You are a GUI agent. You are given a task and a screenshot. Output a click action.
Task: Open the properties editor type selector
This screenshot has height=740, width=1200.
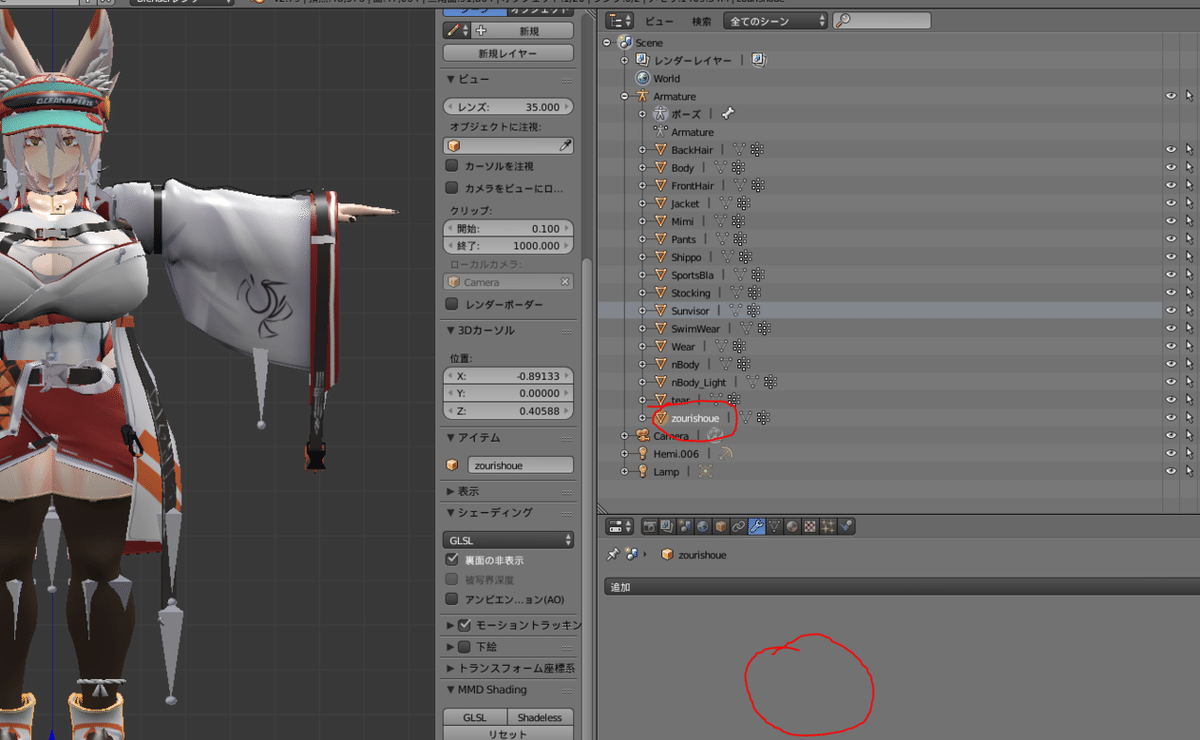[620, 526]
